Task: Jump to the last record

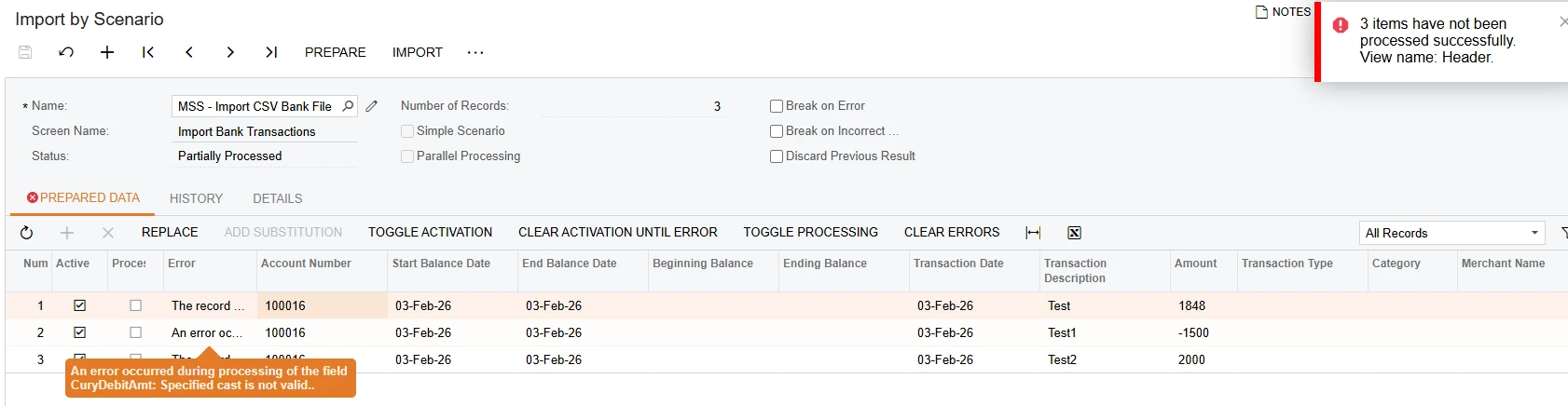Action: (271, 52)
